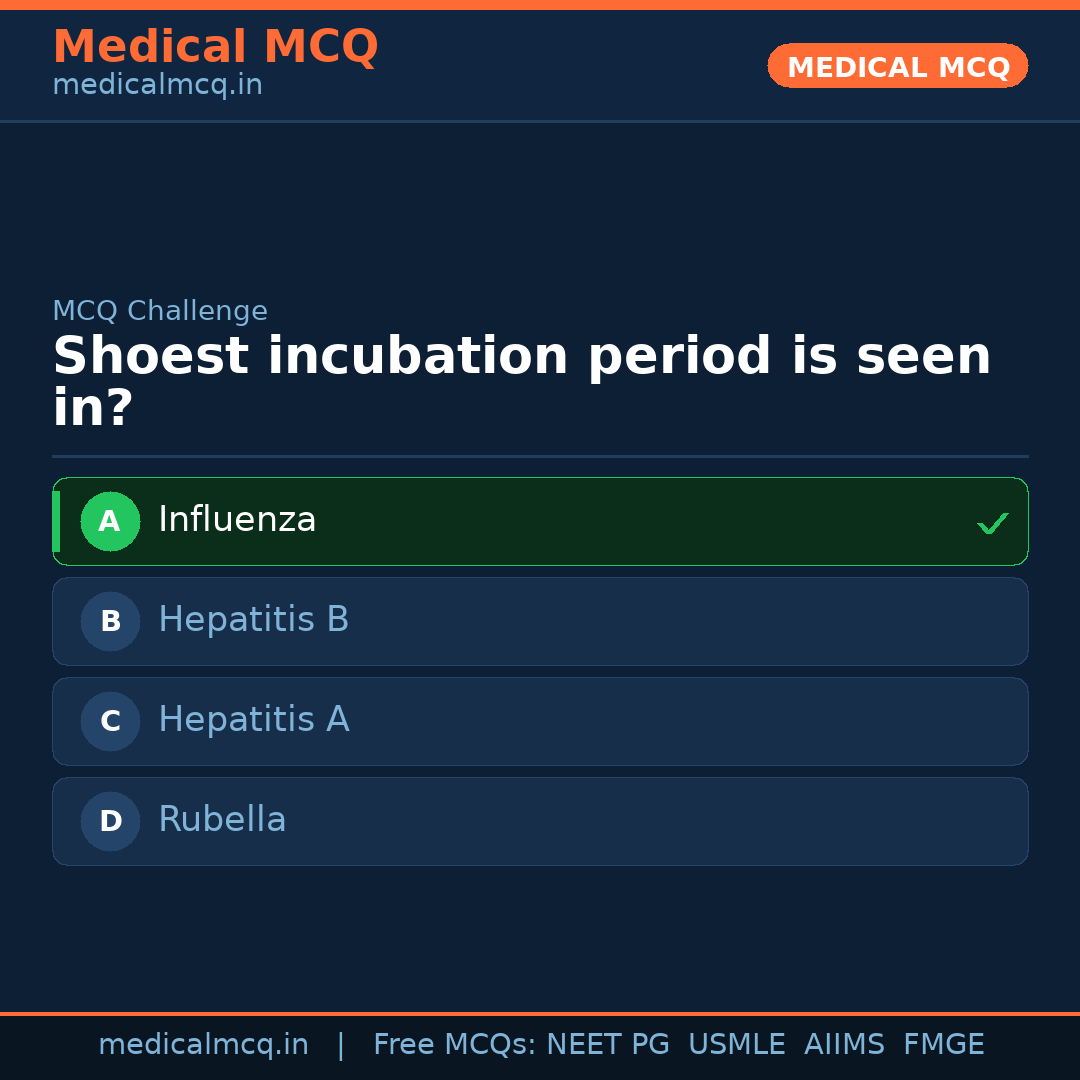Click the Medical MCQ header logo
Screen dimensions: 1080x1080
(215, 47)
